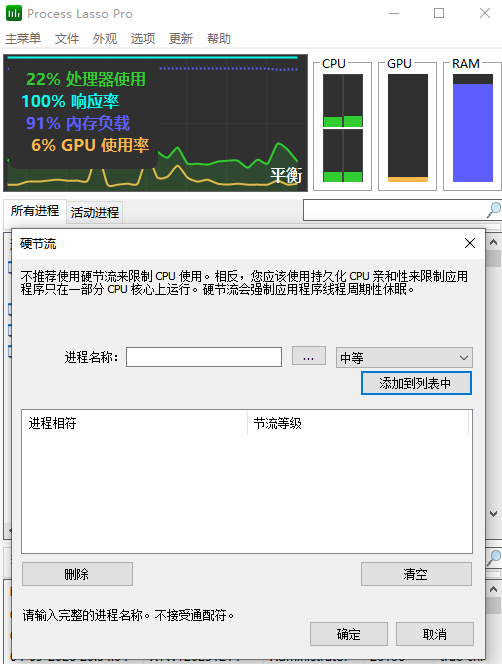The image size is (502, 664).
Task: Click the 进程名称 text field
Action: [204, 357]
